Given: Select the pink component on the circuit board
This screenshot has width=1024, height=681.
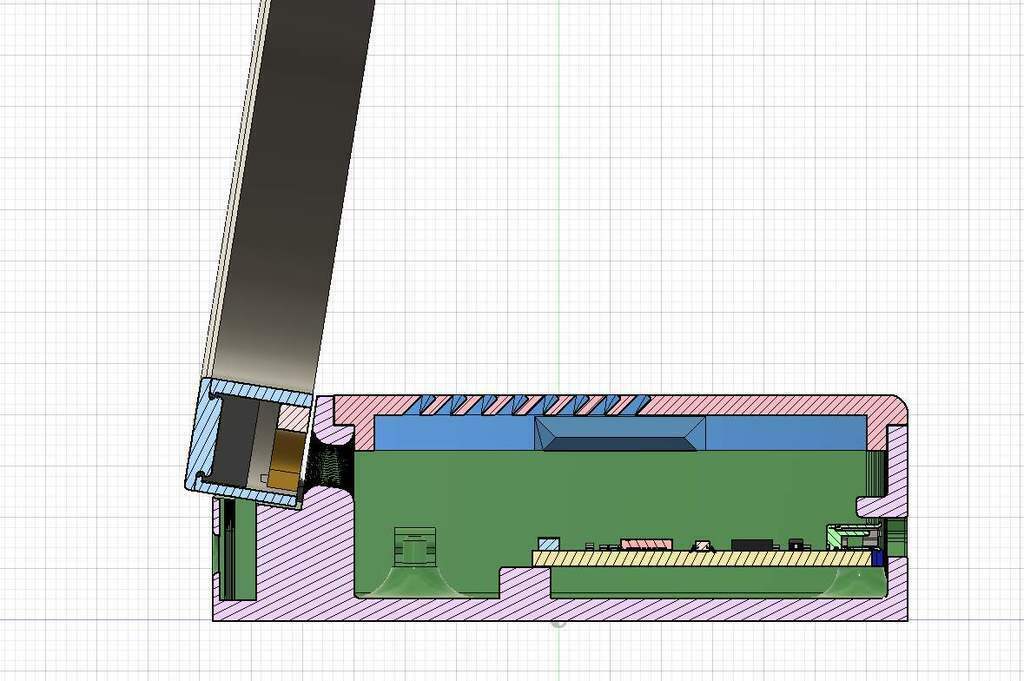Looking at the screenshot, I should coord(647,544).
